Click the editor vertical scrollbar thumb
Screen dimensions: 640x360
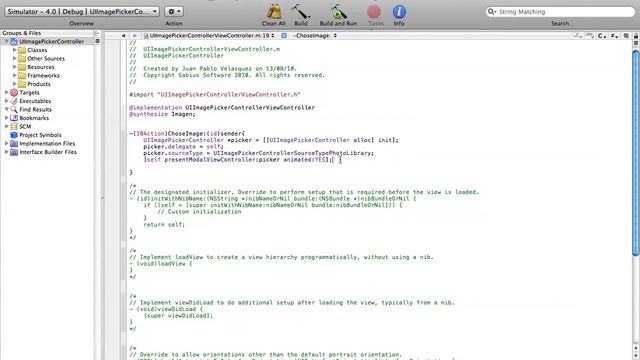pos(636,153)
